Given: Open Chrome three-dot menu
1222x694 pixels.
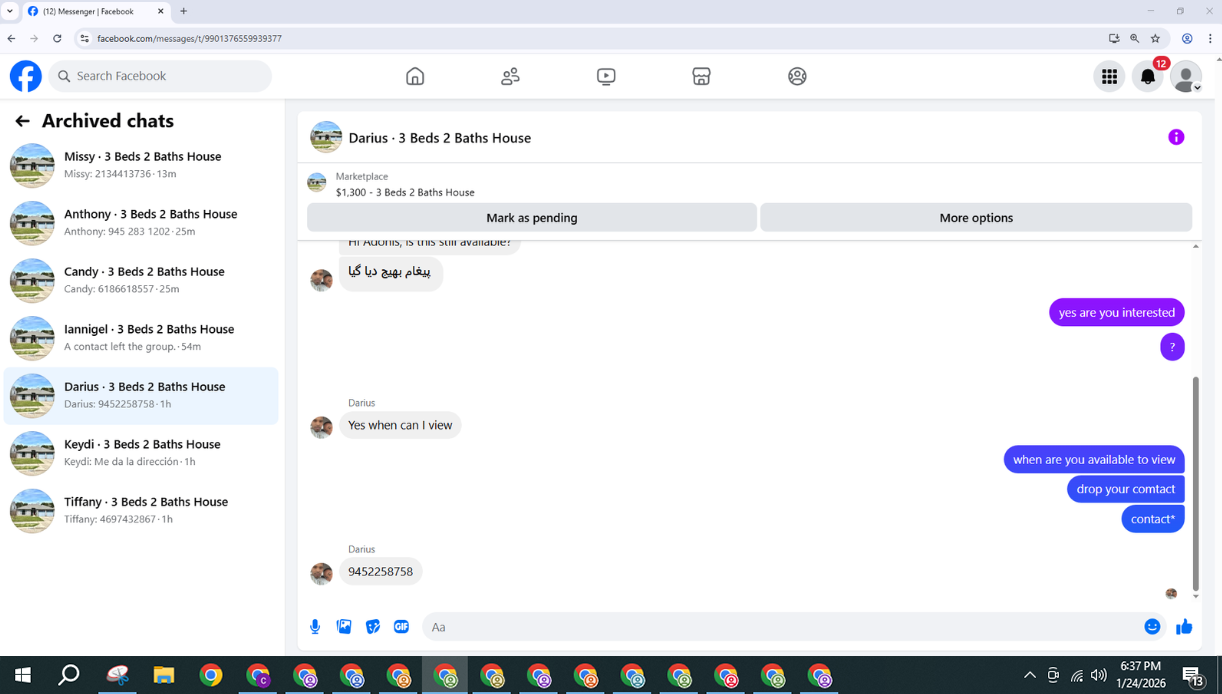Looking at the screenshot, I should [x=1210, y=38].
